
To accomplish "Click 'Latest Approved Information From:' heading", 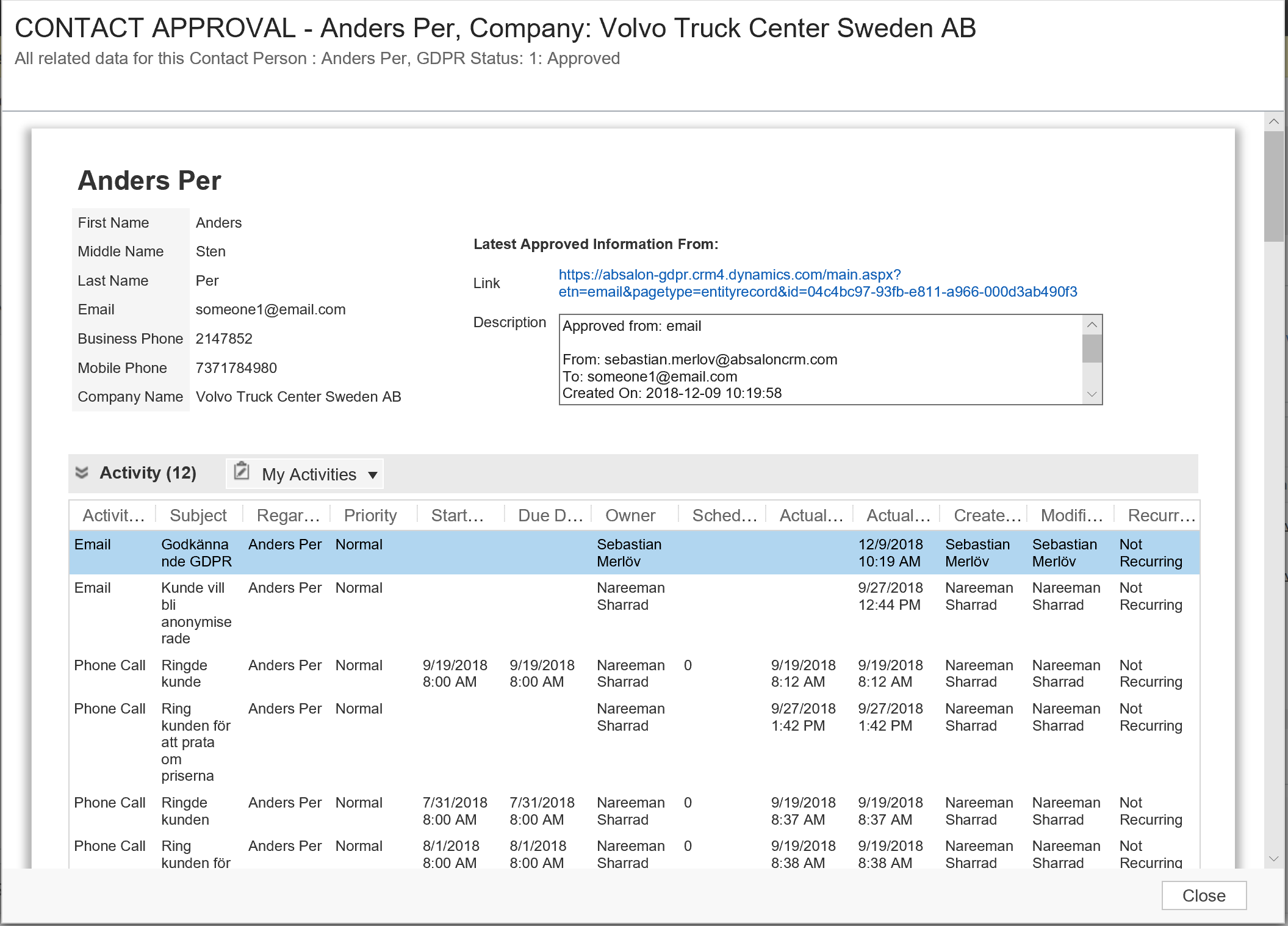I will click(595, 244).
